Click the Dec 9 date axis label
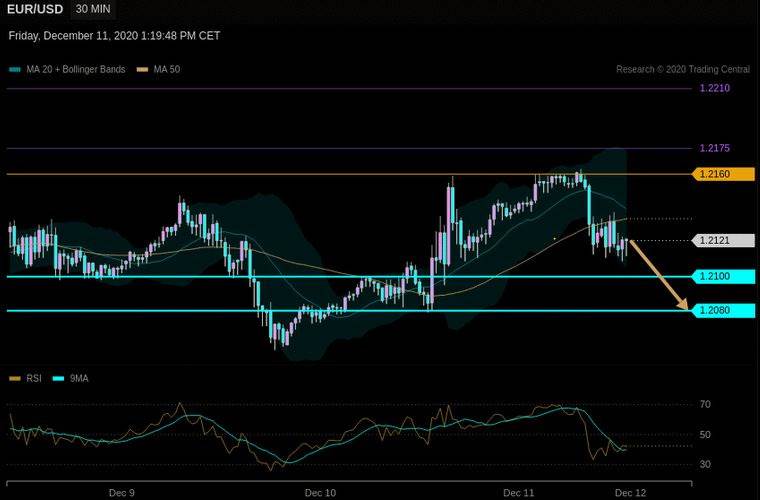 coord(122,493)
